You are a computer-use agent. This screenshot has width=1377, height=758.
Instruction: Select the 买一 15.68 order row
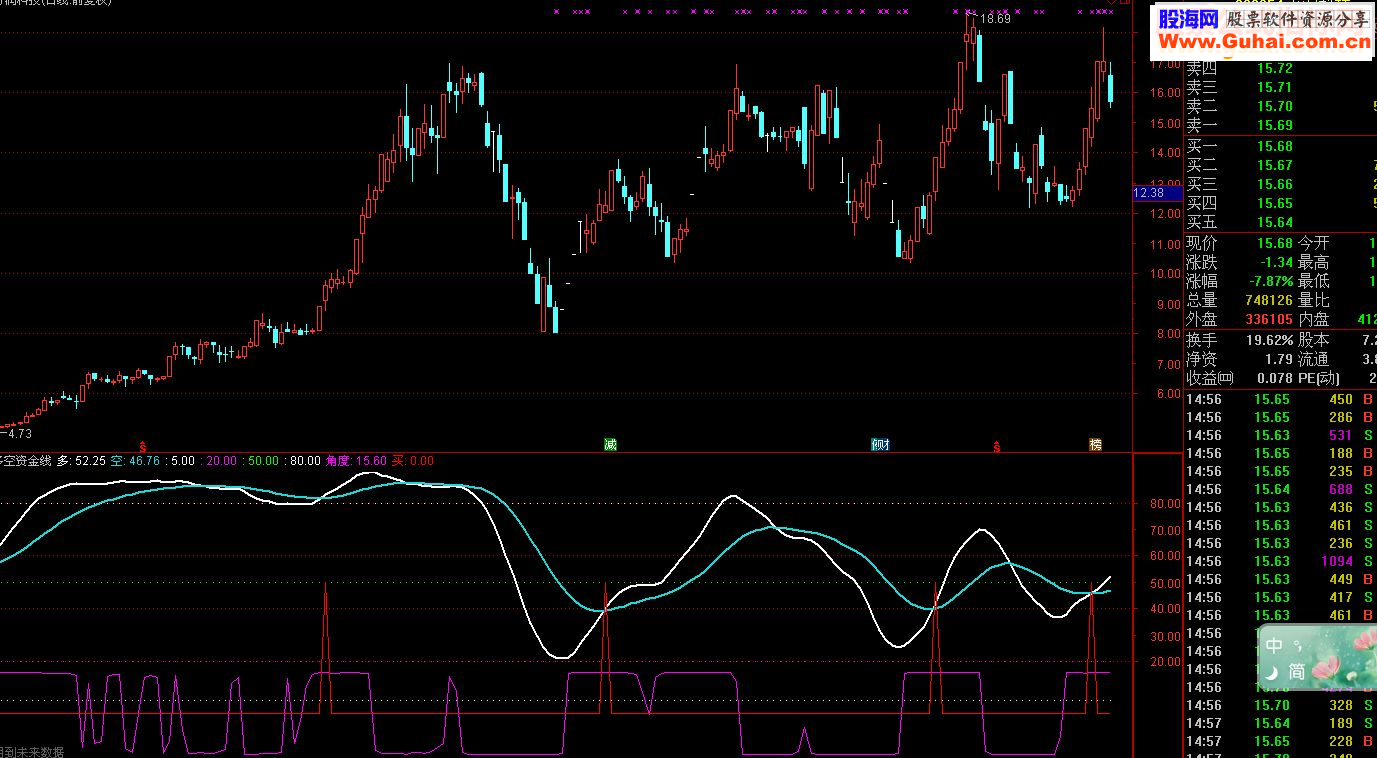click(1281, 147)
